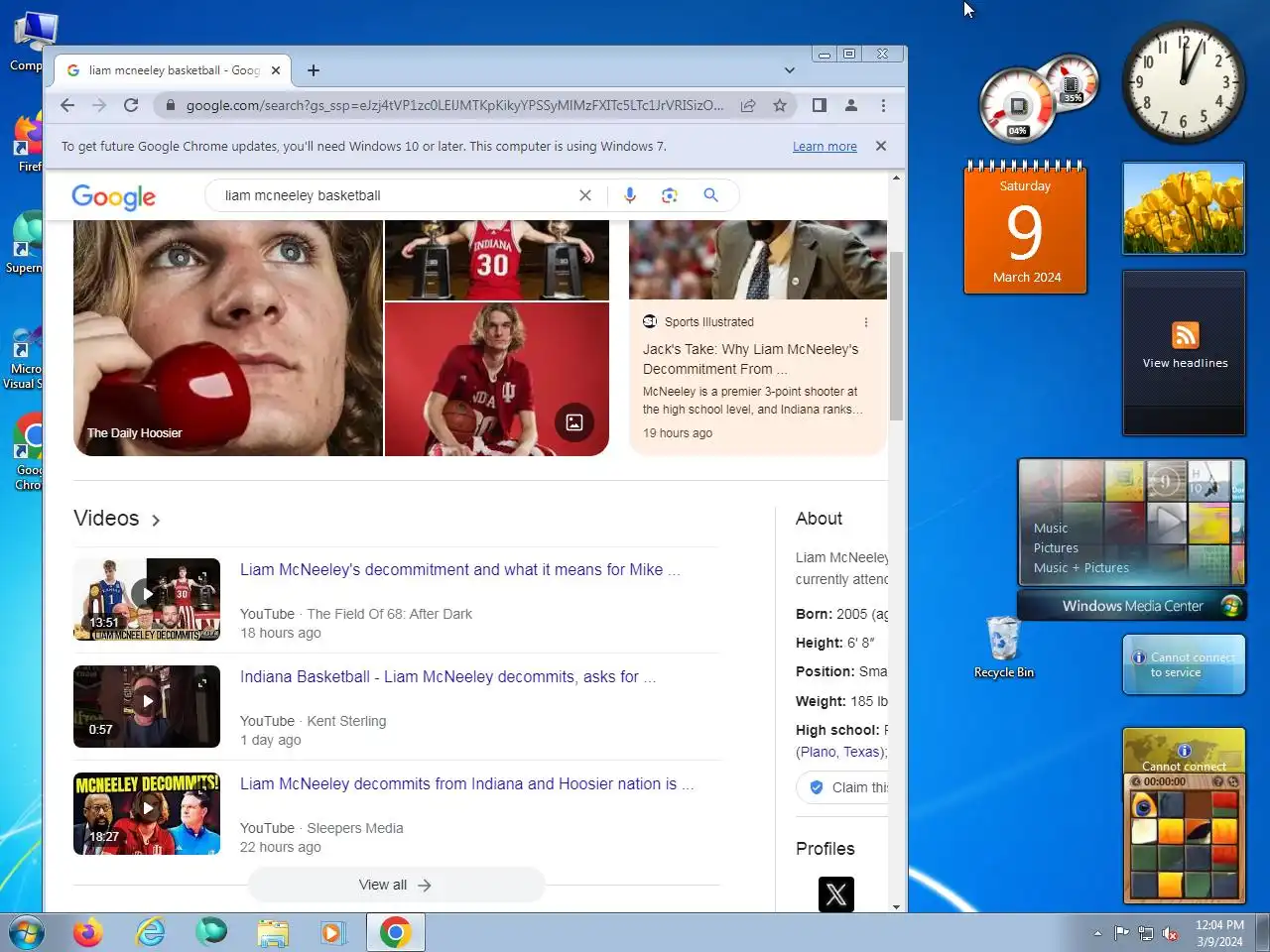
Task: Open Hoosier nation decommits video link
Action: [466, 784]
